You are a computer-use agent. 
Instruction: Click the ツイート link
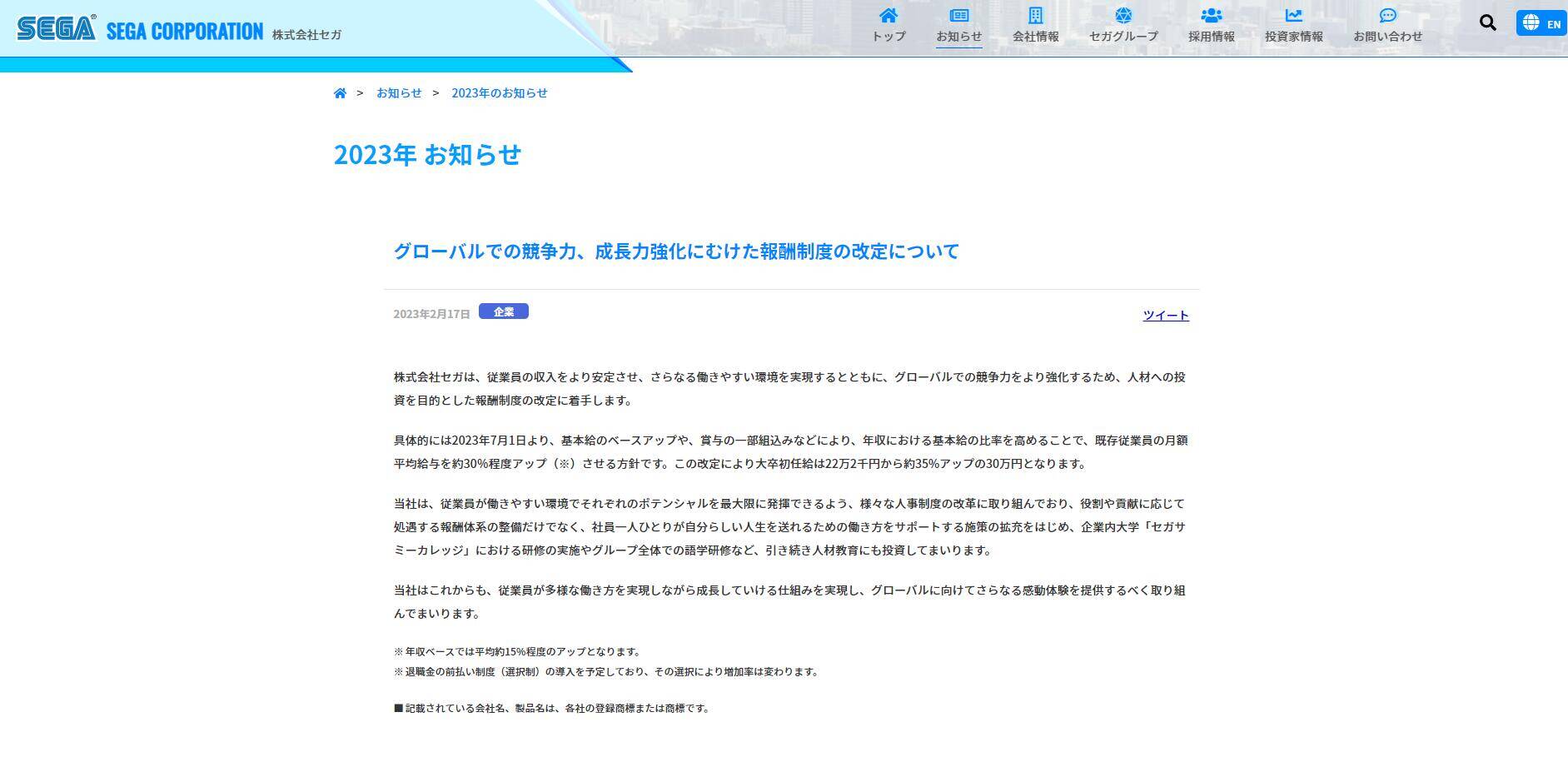(x=1165, y=315)
